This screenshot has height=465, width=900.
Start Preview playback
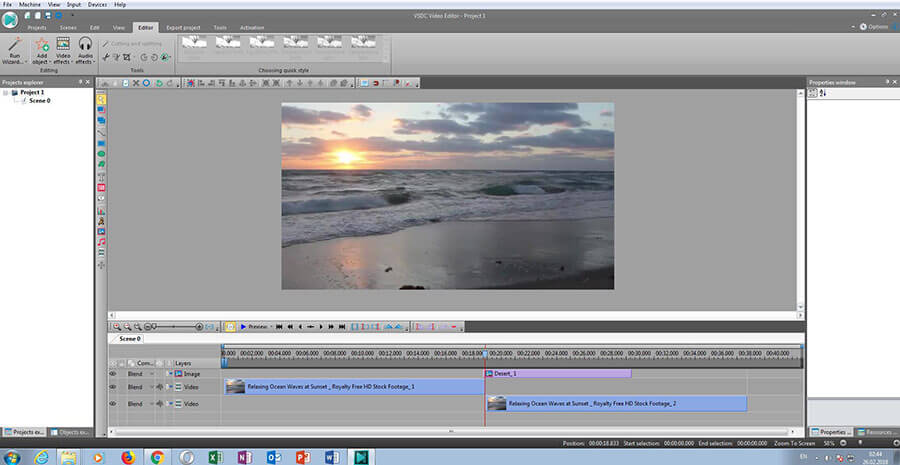(x=253, y=327)
